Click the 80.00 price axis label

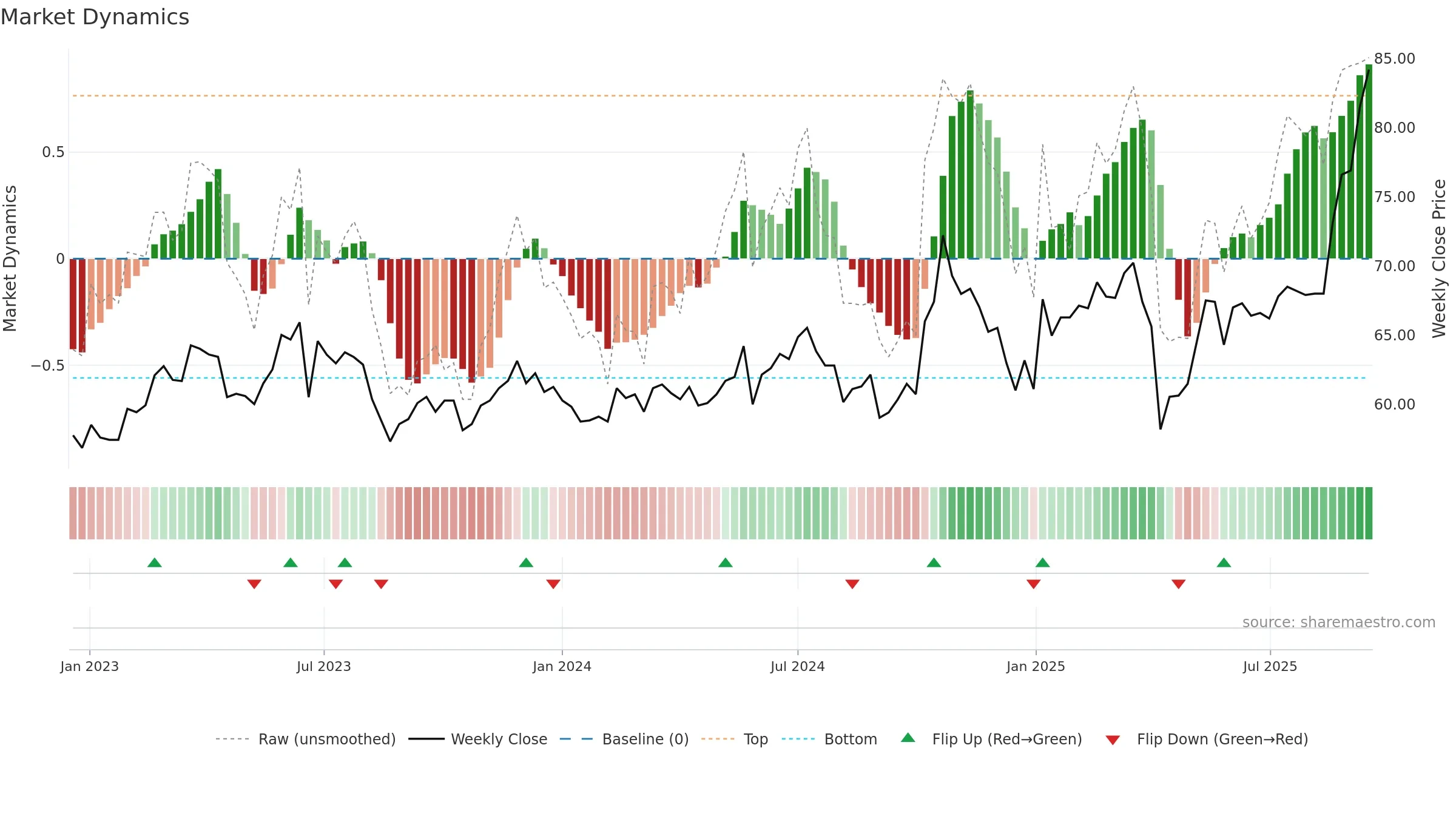coord(1395,128)
